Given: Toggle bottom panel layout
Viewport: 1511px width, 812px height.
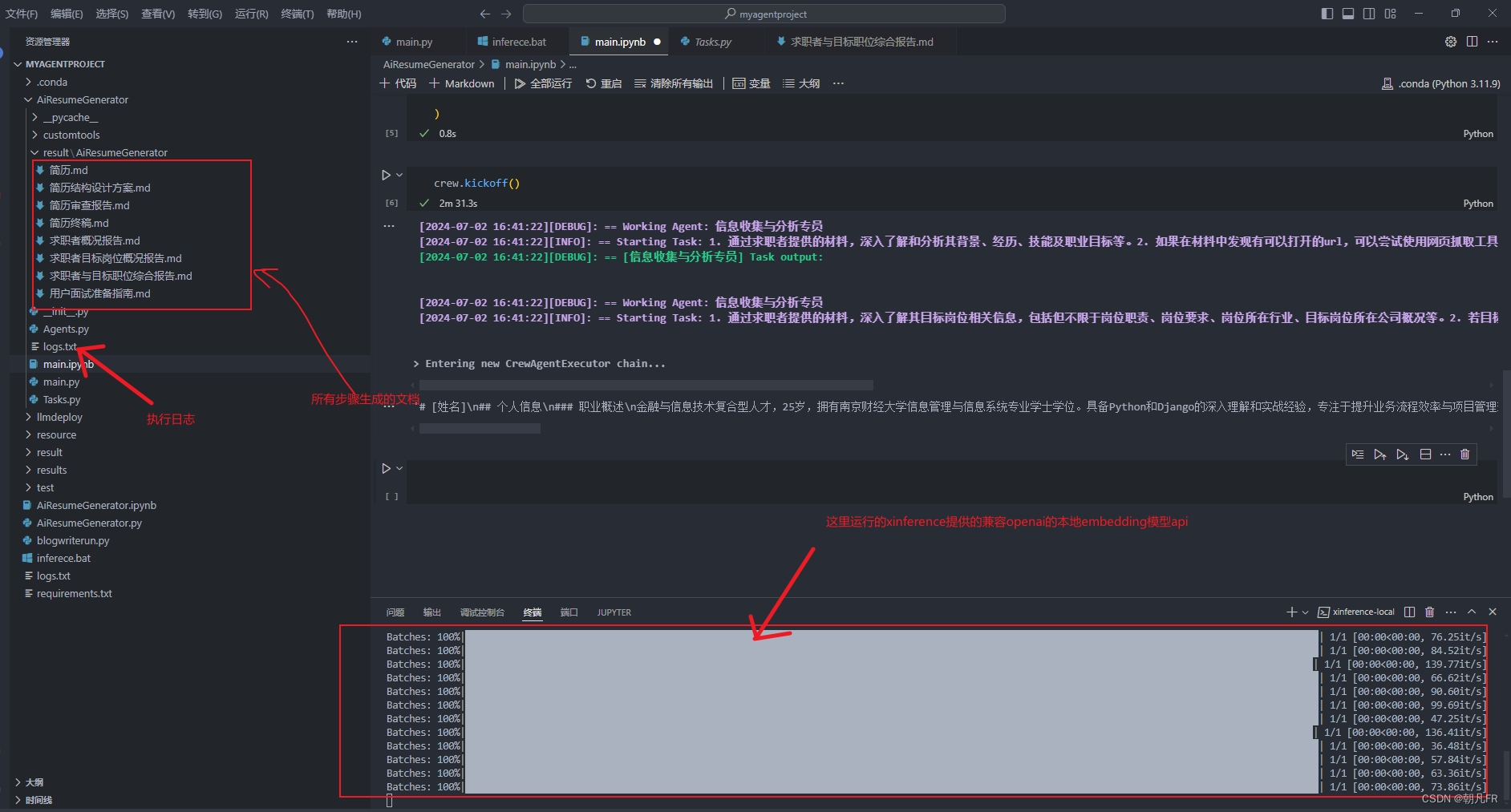Looking at the screenshot, I should coord(1348,14).
